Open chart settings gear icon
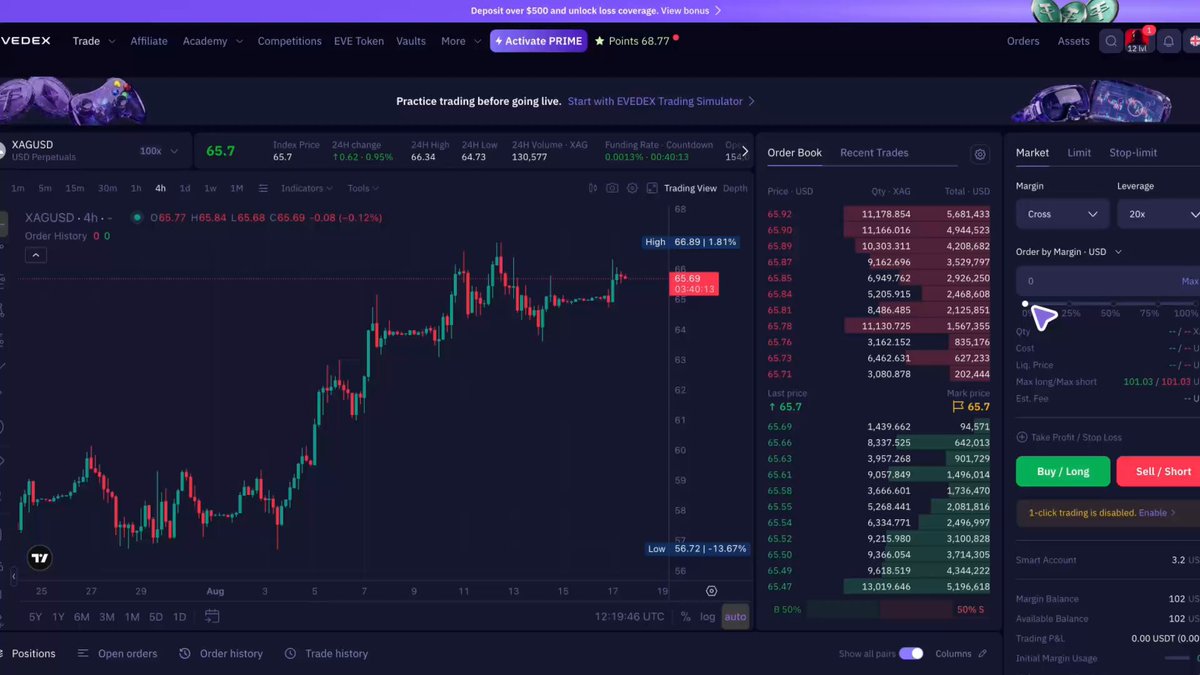The height and width of the screenshot is (675, 1200). tap(632, 188)
